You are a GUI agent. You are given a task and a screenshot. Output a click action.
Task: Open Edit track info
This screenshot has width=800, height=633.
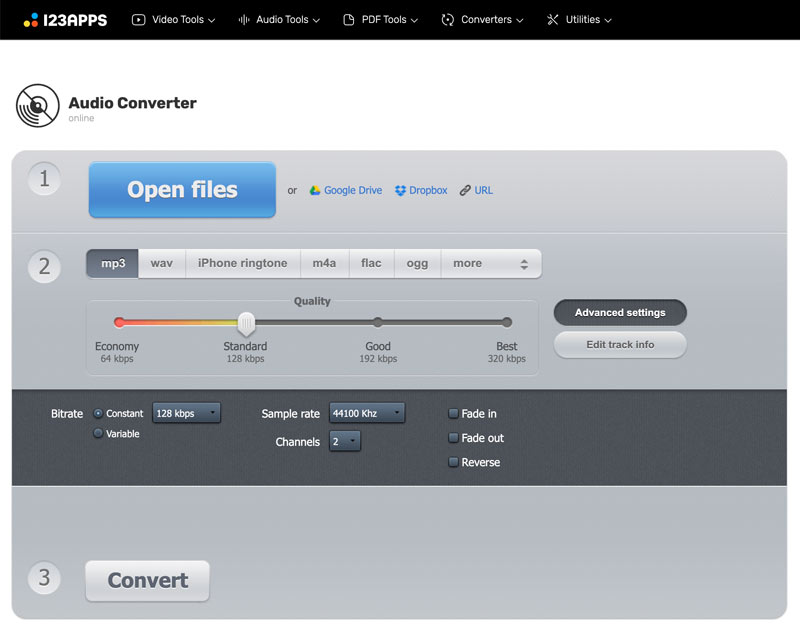tap(620, 345)
